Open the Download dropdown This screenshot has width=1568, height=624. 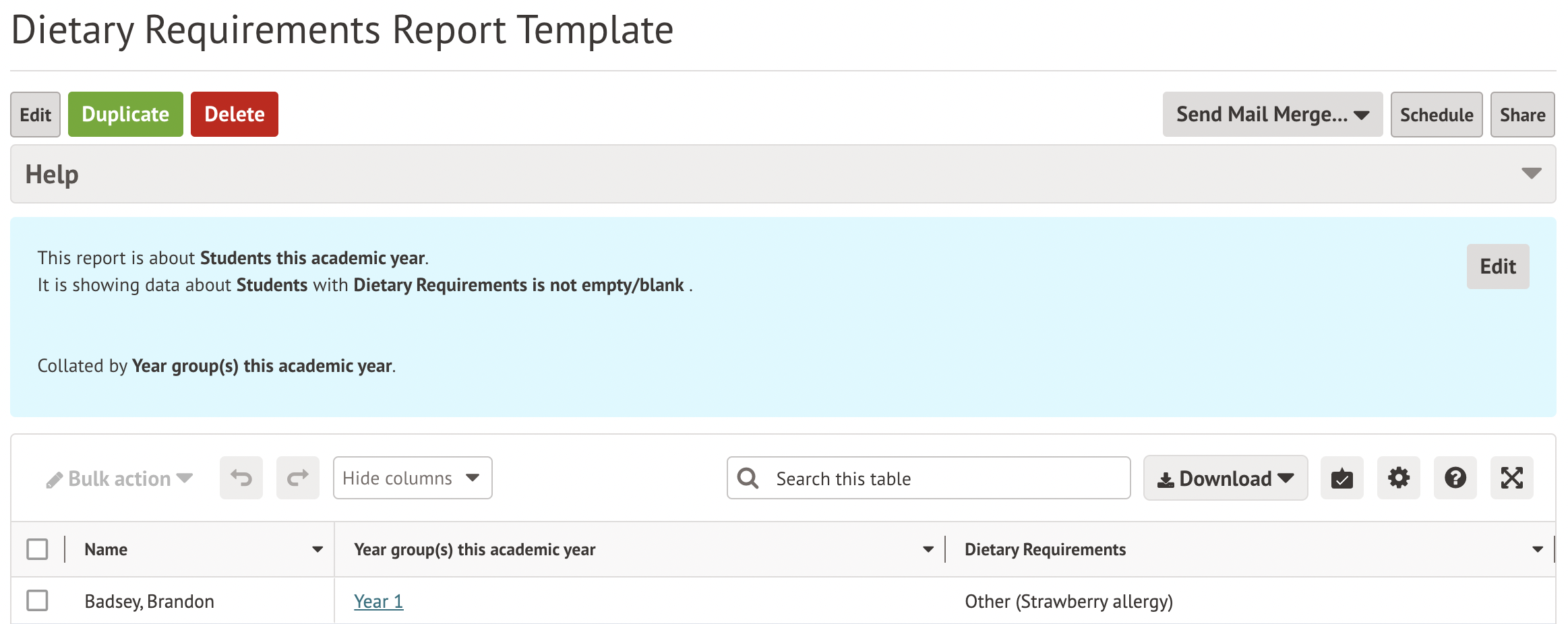[x=1225, y=478]
